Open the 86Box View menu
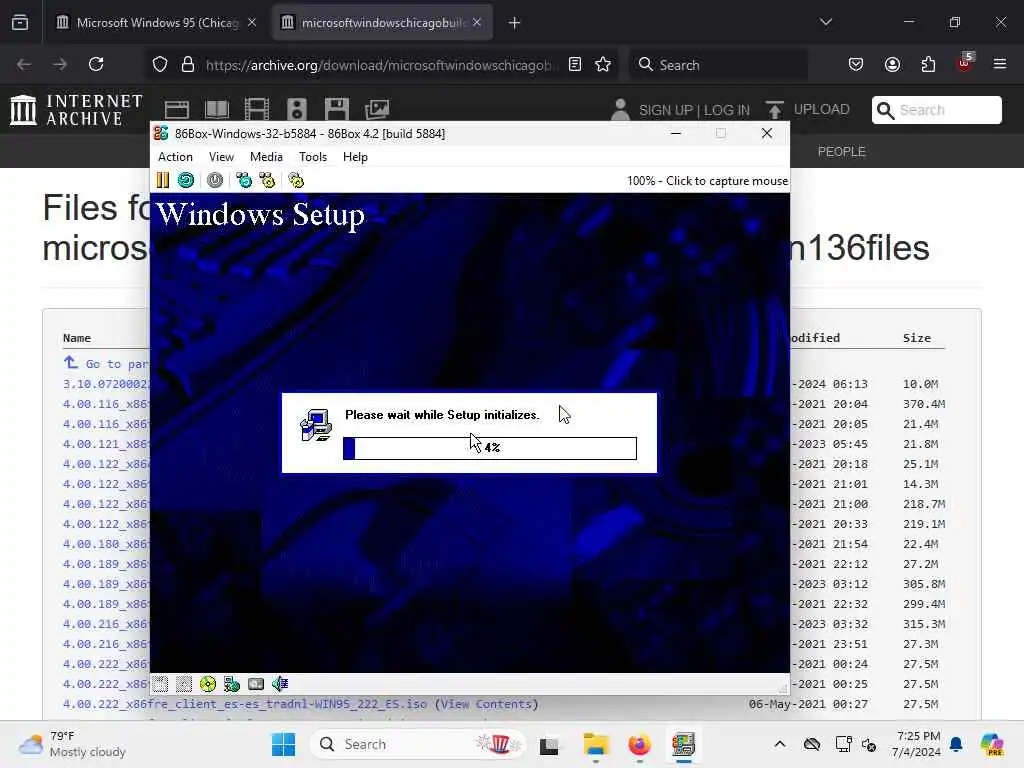Image resolution: width=1024 pixels, height=768 pixels. [221, 157]
